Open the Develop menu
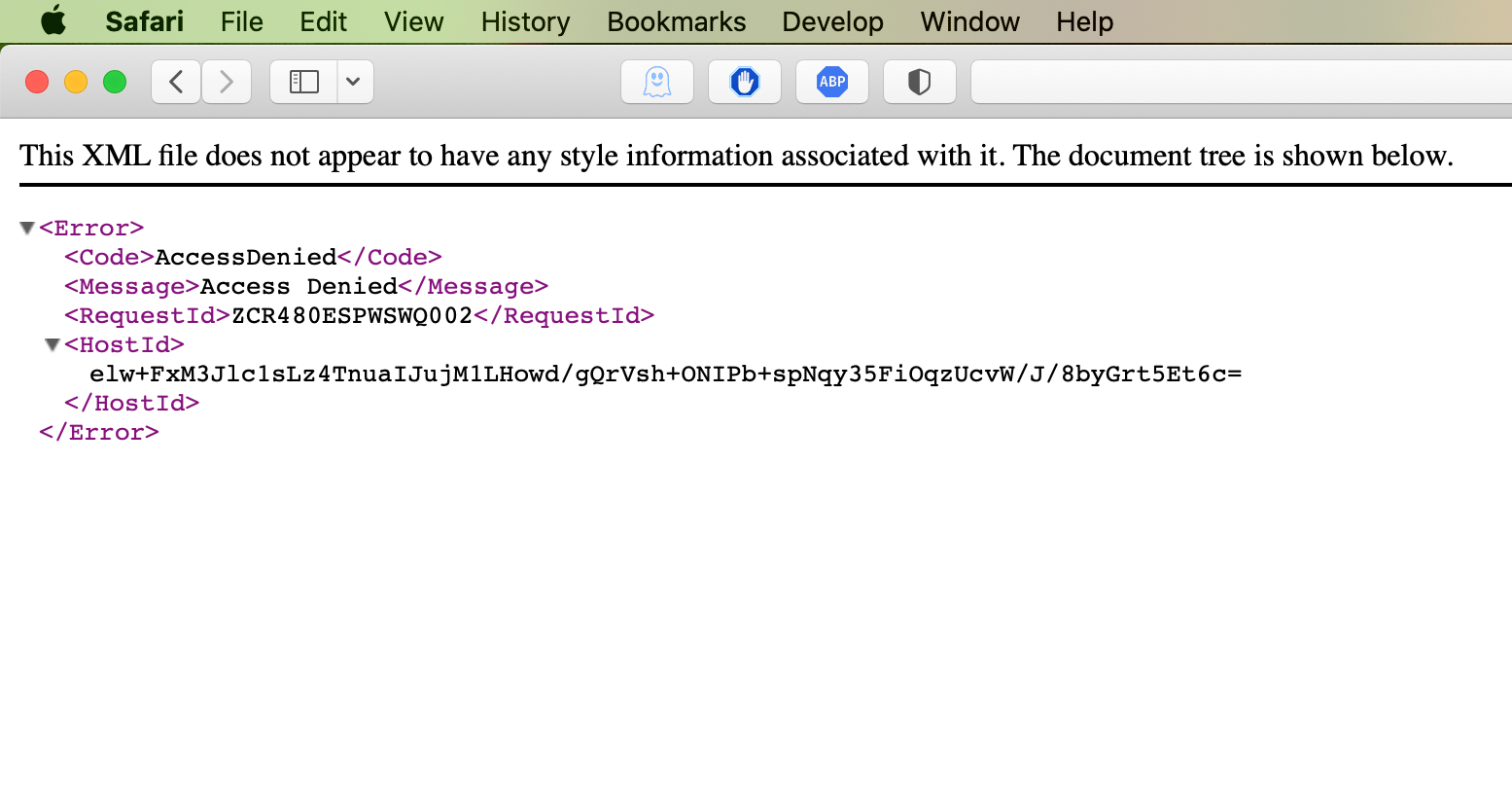1512x786 pixels. (832, 21)
